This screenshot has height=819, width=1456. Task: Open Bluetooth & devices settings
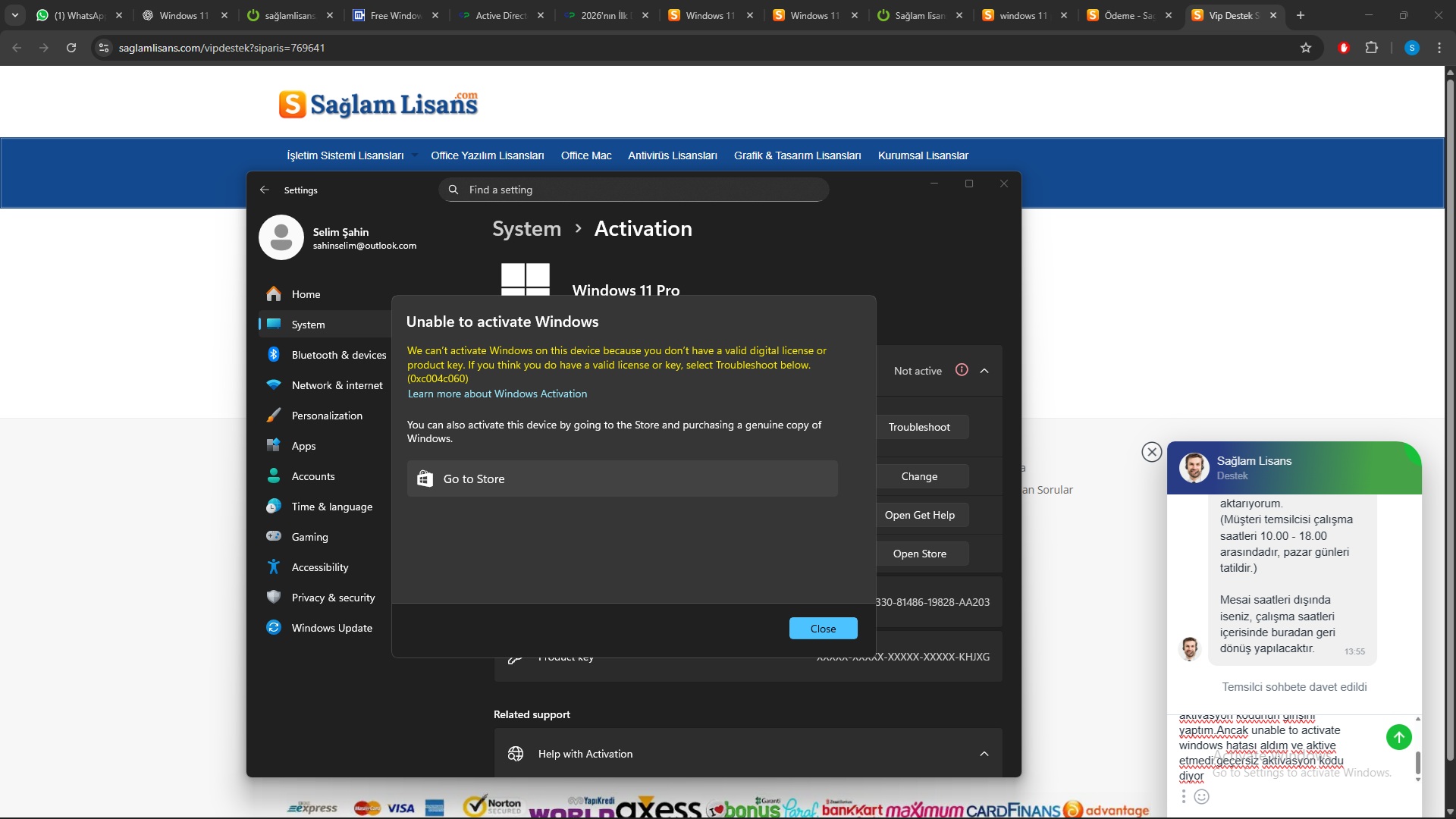tap(326, 355)
